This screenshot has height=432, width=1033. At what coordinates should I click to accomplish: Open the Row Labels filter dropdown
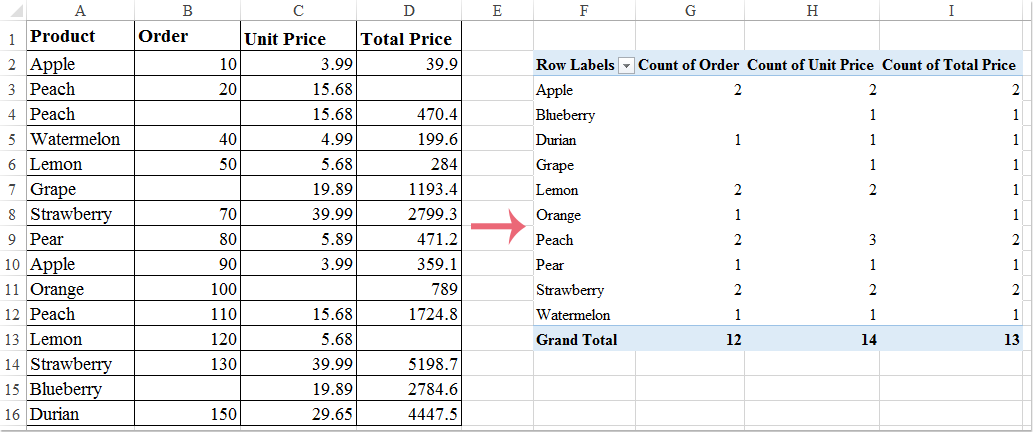point(626,65)
